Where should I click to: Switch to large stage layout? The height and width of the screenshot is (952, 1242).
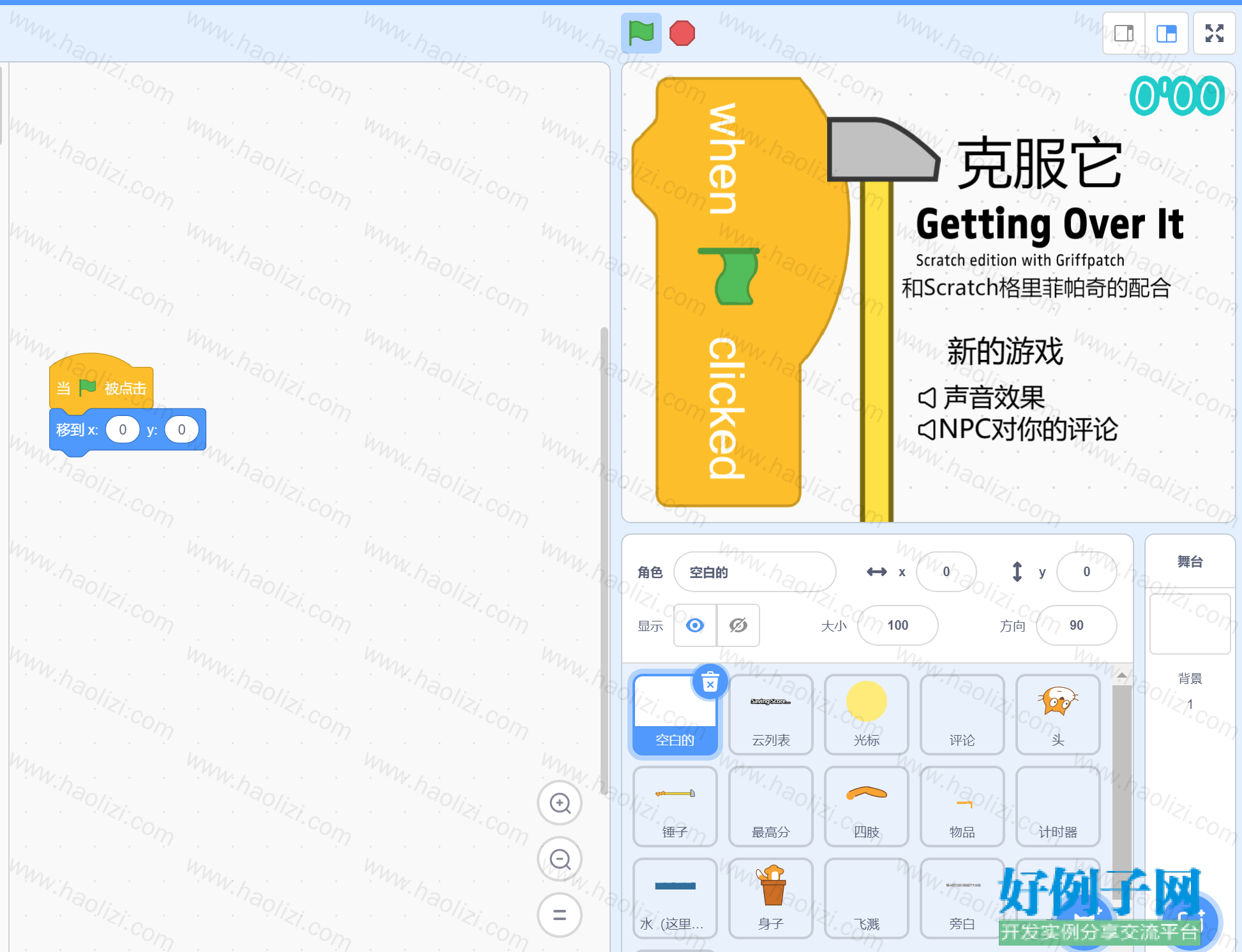(1167, 33)
